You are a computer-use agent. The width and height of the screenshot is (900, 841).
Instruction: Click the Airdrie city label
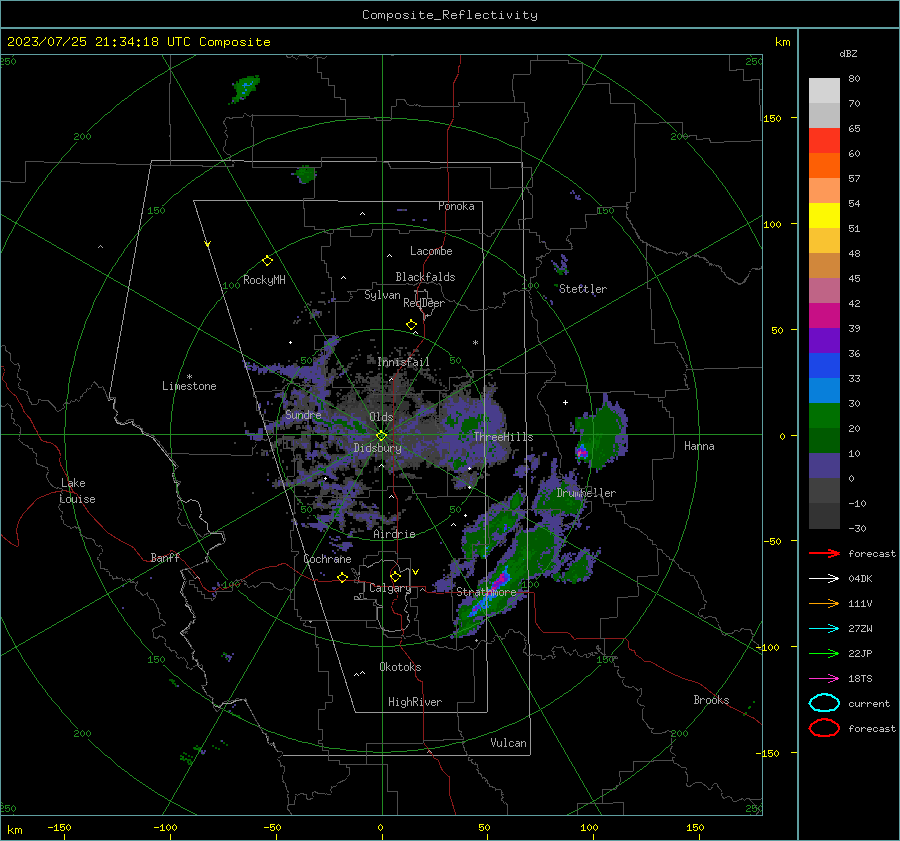point(394,534)
